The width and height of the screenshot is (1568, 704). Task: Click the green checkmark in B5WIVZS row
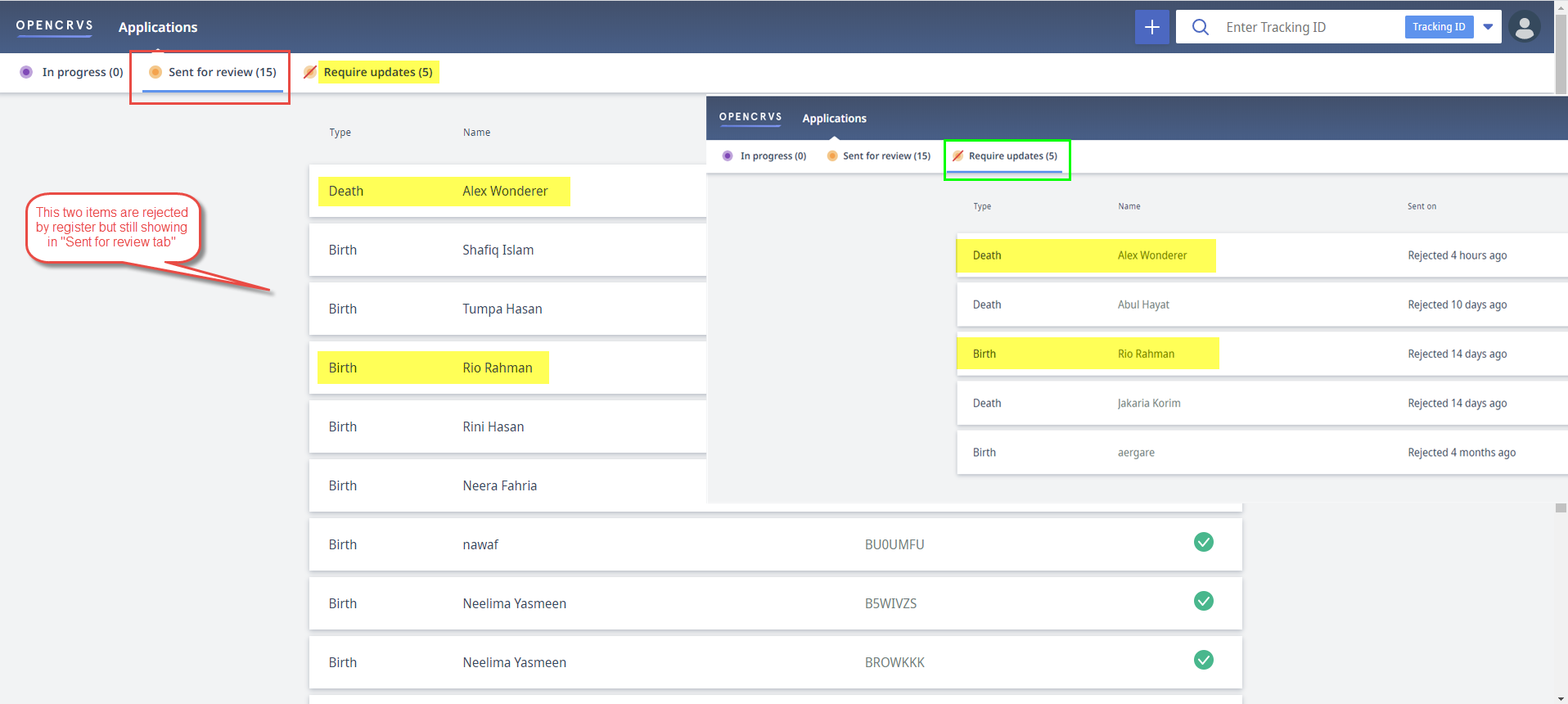pyautogui.click(x=1203, y=601)
